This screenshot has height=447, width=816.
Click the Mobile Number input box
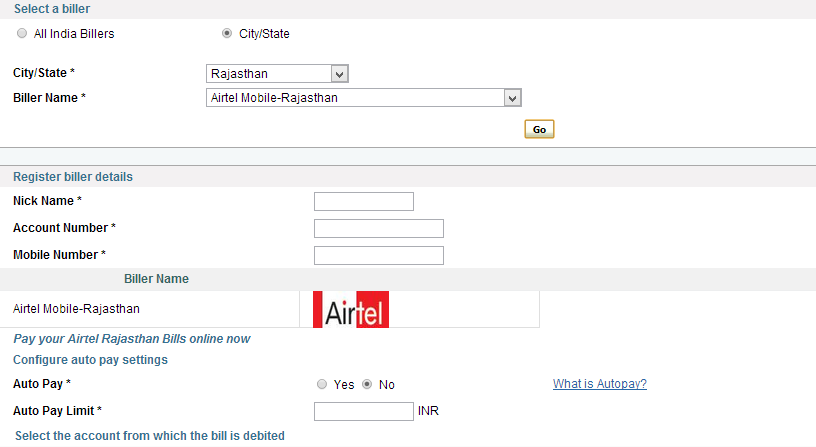pos(378,256)
